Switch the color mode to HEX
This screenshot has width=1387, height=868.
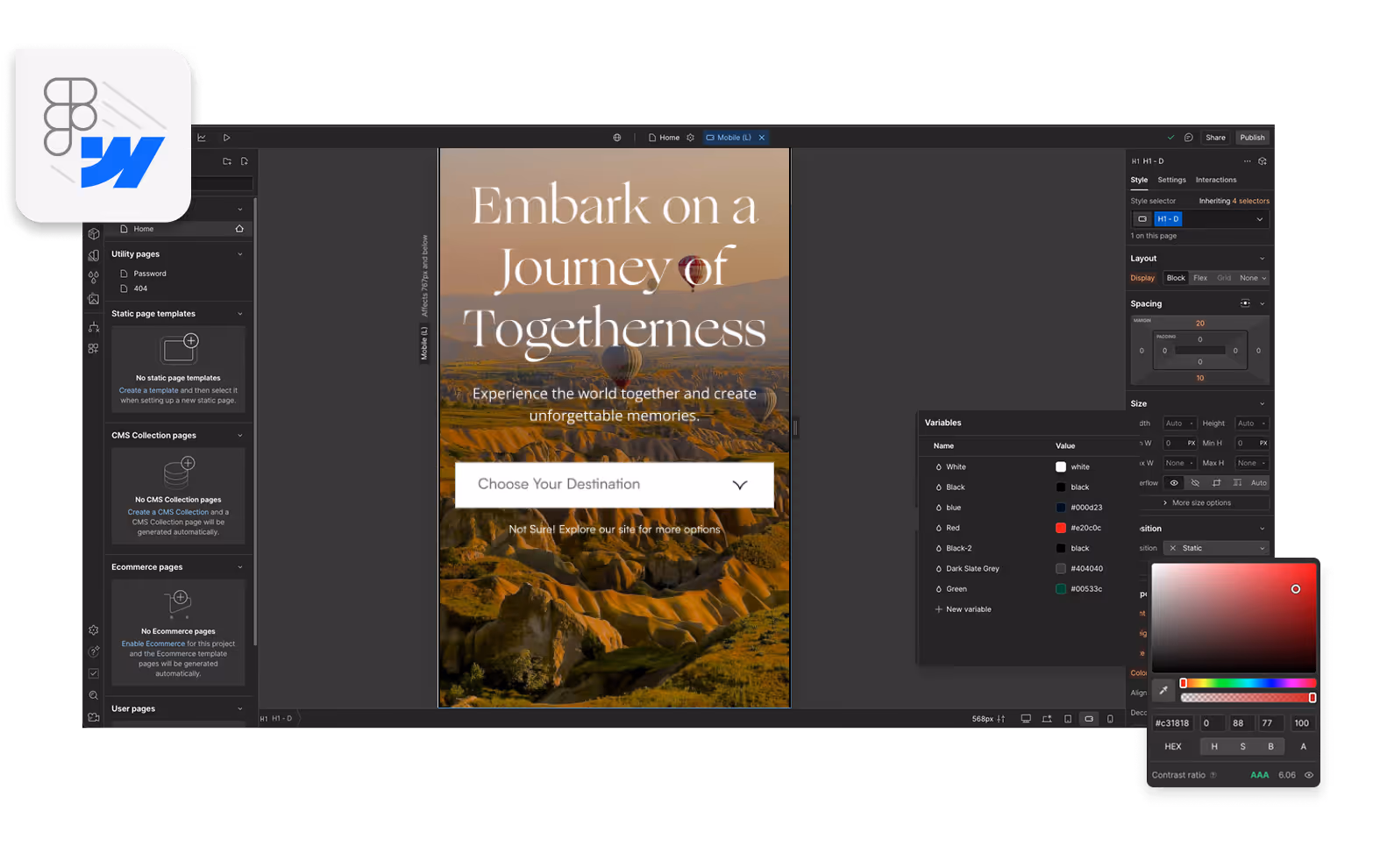[1173, 747]
